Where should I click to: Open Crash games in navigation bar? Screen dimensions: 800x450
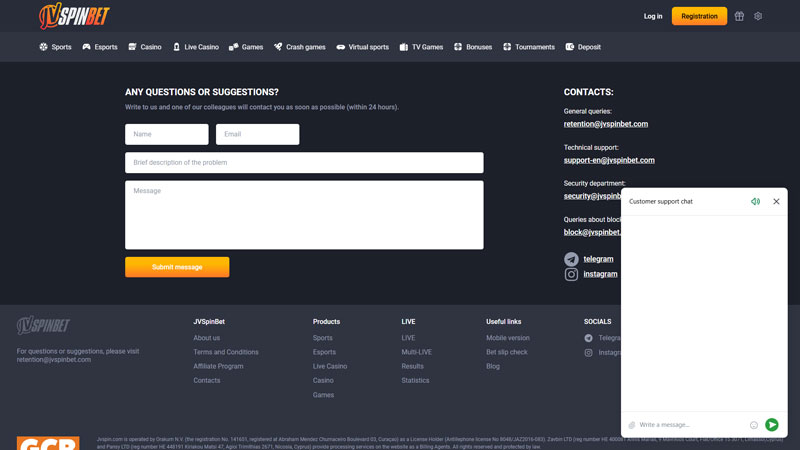pos(299,47)
